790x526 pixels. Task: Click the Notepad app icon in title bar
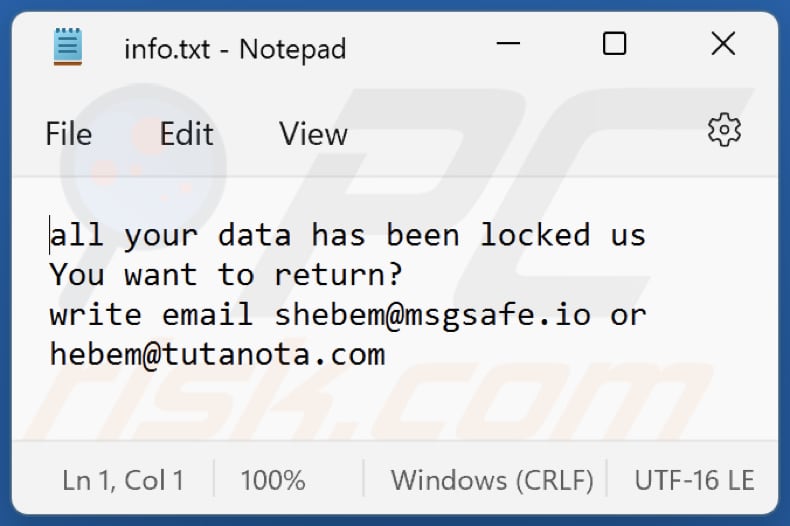pyautogui.click(x=68, y=47)
